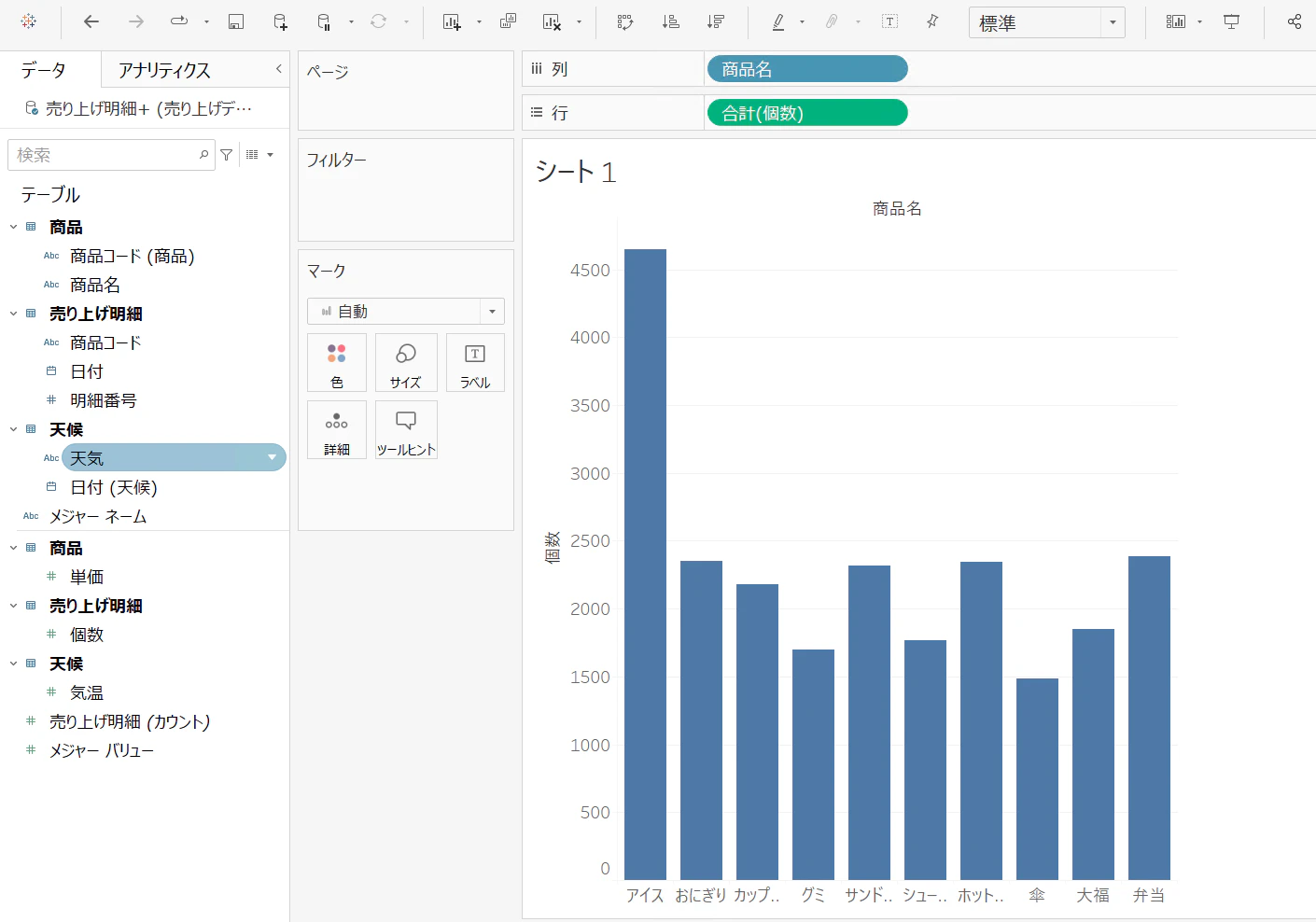Sort bars descending with the toolbar icon
Viewport: 1316px width, 922px height.
tap(715, 21)
